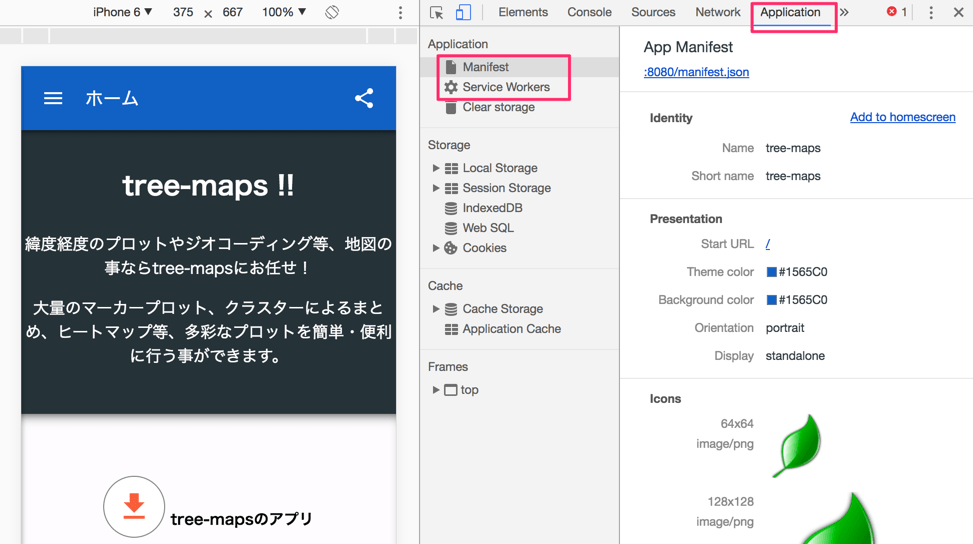Click the red error count indicator
973x544 pixels.
point(897,12)
